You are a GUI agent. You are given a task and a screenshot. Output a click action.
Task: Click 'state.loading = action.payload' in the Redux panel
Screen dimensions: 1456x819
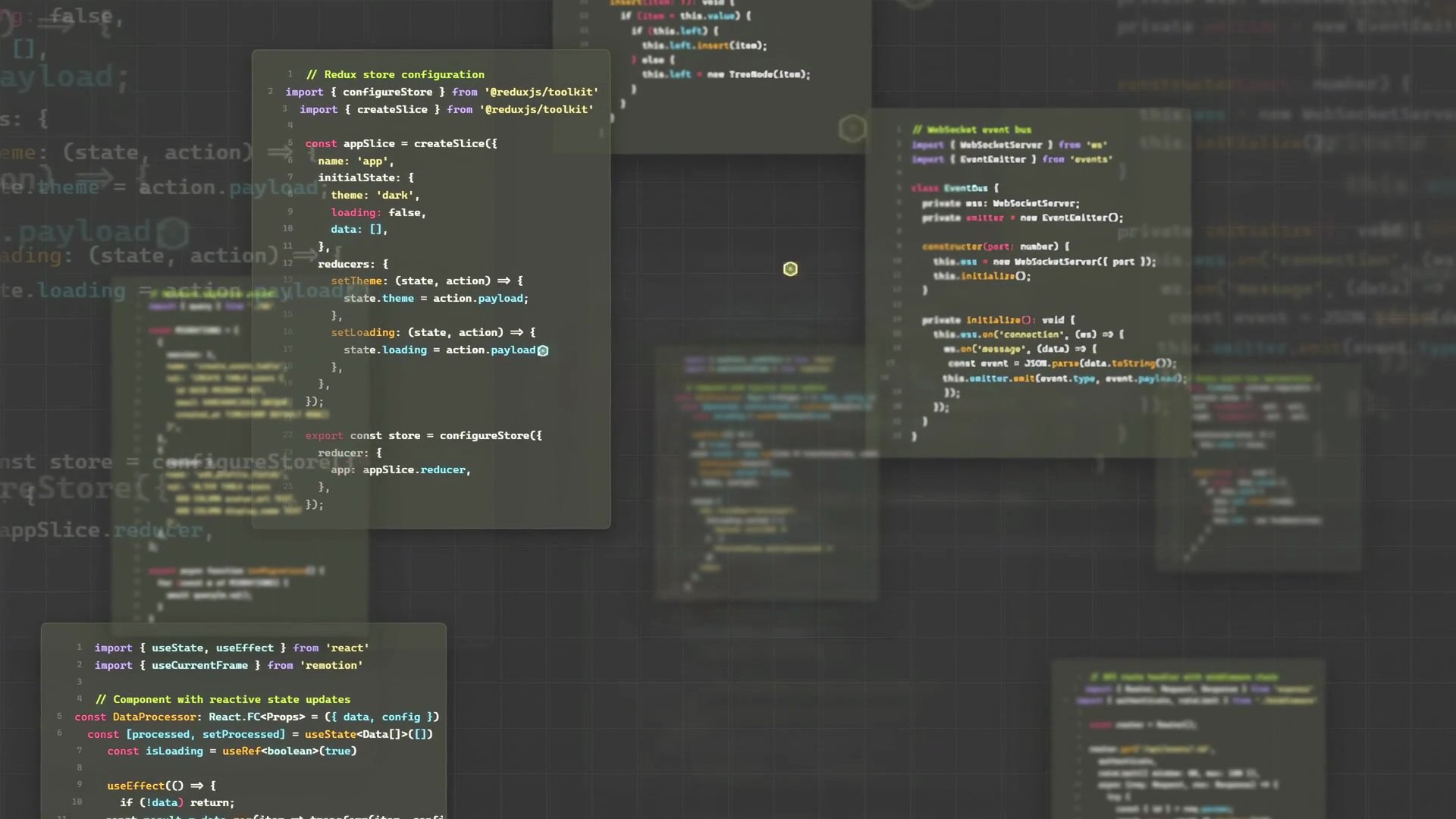(x=440, y=350)
